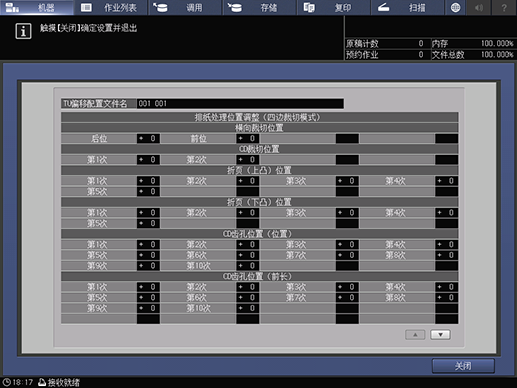This screenshot has height=388, width=517.
Task: Open the 机器 (Machine) tab
Action: [x=37, y=7]
